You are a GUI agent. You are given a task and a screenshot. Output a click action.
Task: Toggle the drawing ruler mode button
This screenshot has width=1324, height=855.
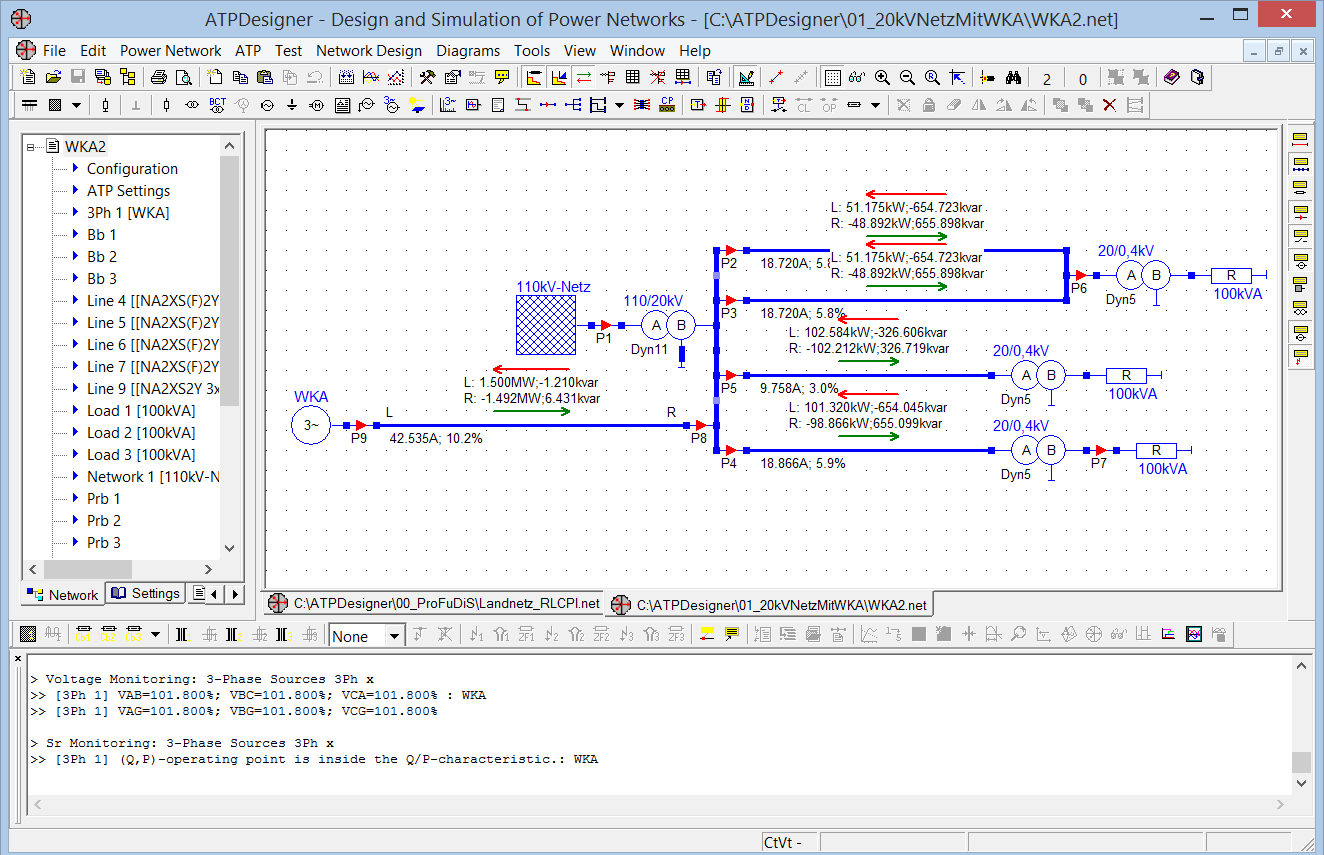coord(746,78)
